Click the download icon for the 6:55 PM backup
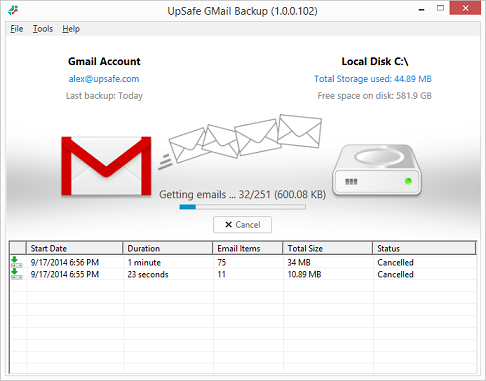This screenshot has width=486, height=381. click(16, 274)
